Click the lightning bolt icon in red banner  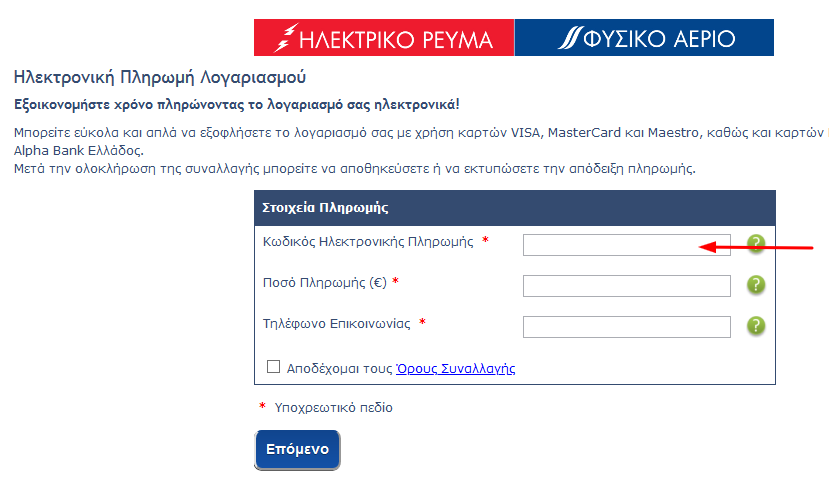[x=285, y=38]
